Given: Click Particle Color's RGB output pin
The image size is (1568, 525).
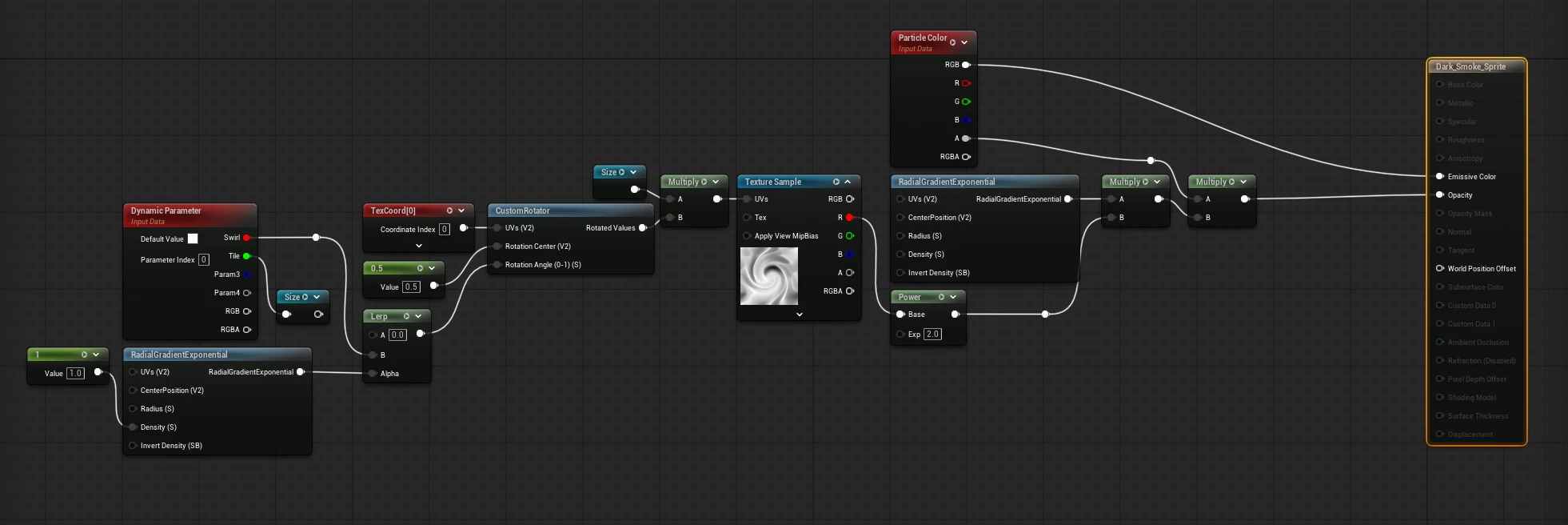Looking at the screenshot, I should click(966, 65).
